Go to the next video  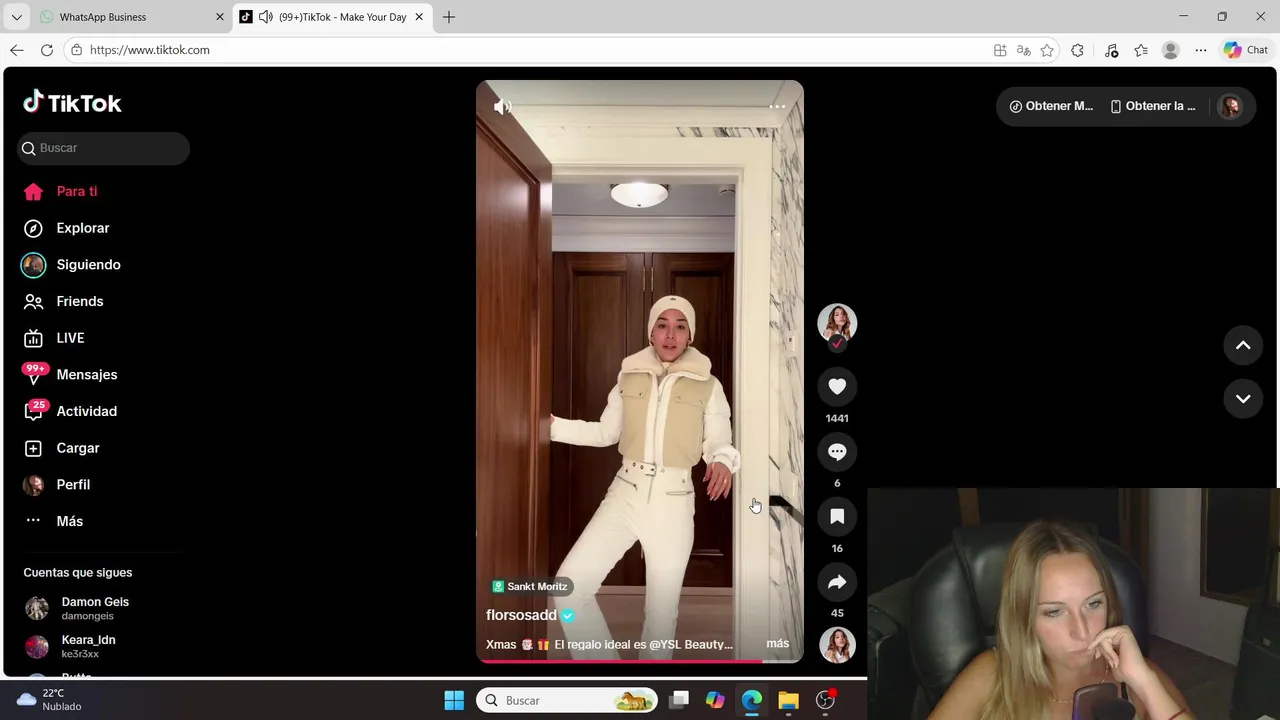click(1243, 398)
